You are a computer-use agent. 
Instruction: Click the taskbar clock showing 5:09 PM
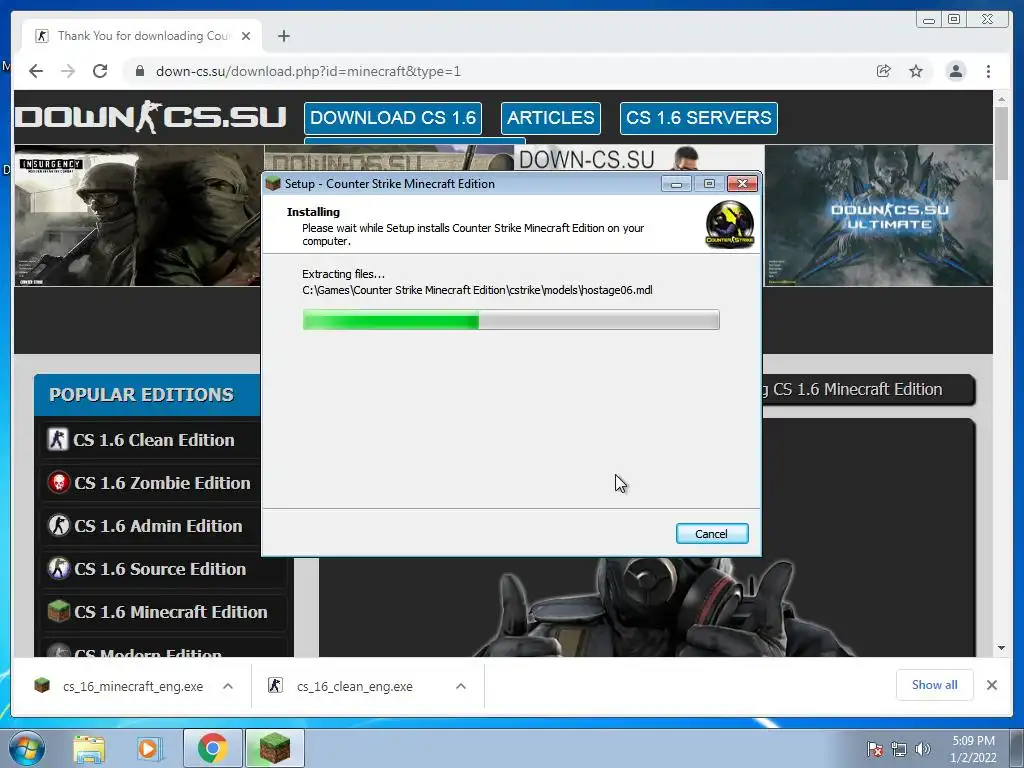click(973, 749)
